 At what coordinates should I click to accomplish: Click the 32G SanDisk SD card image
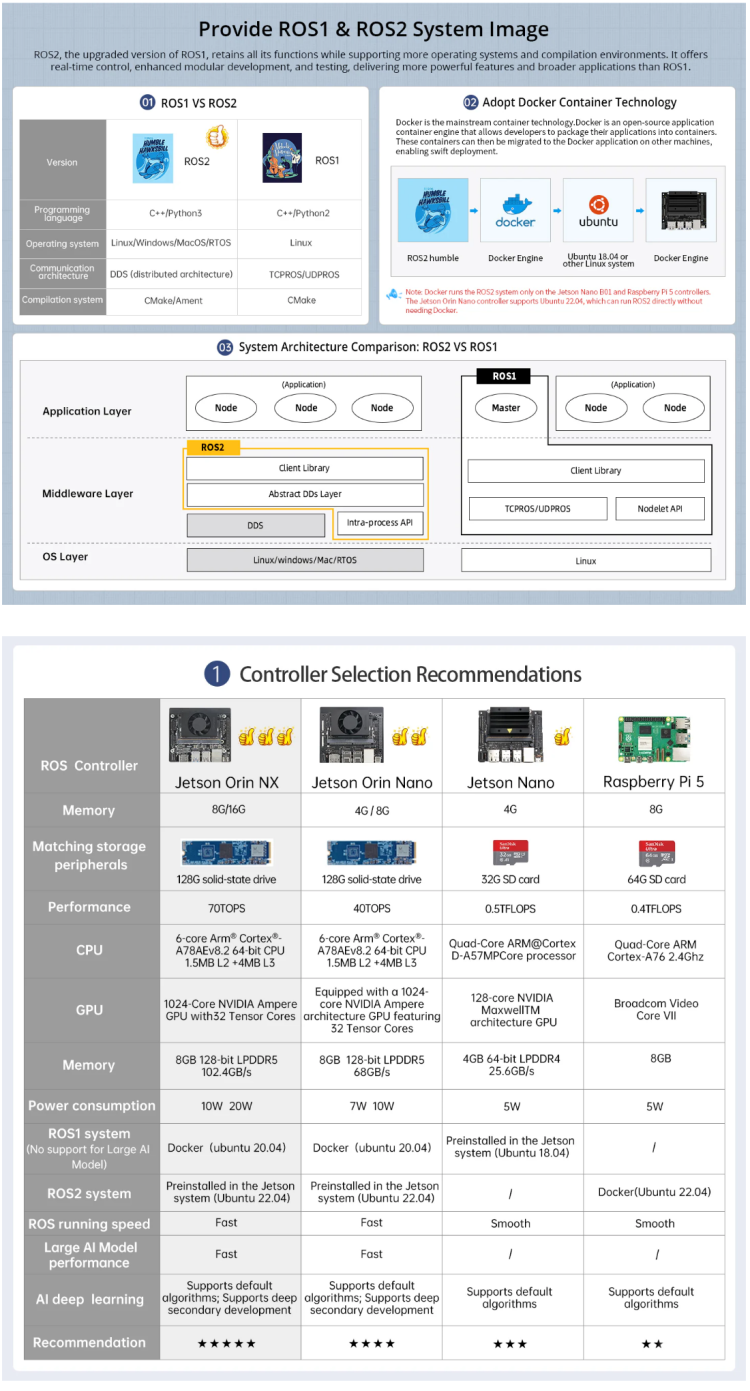511,852
